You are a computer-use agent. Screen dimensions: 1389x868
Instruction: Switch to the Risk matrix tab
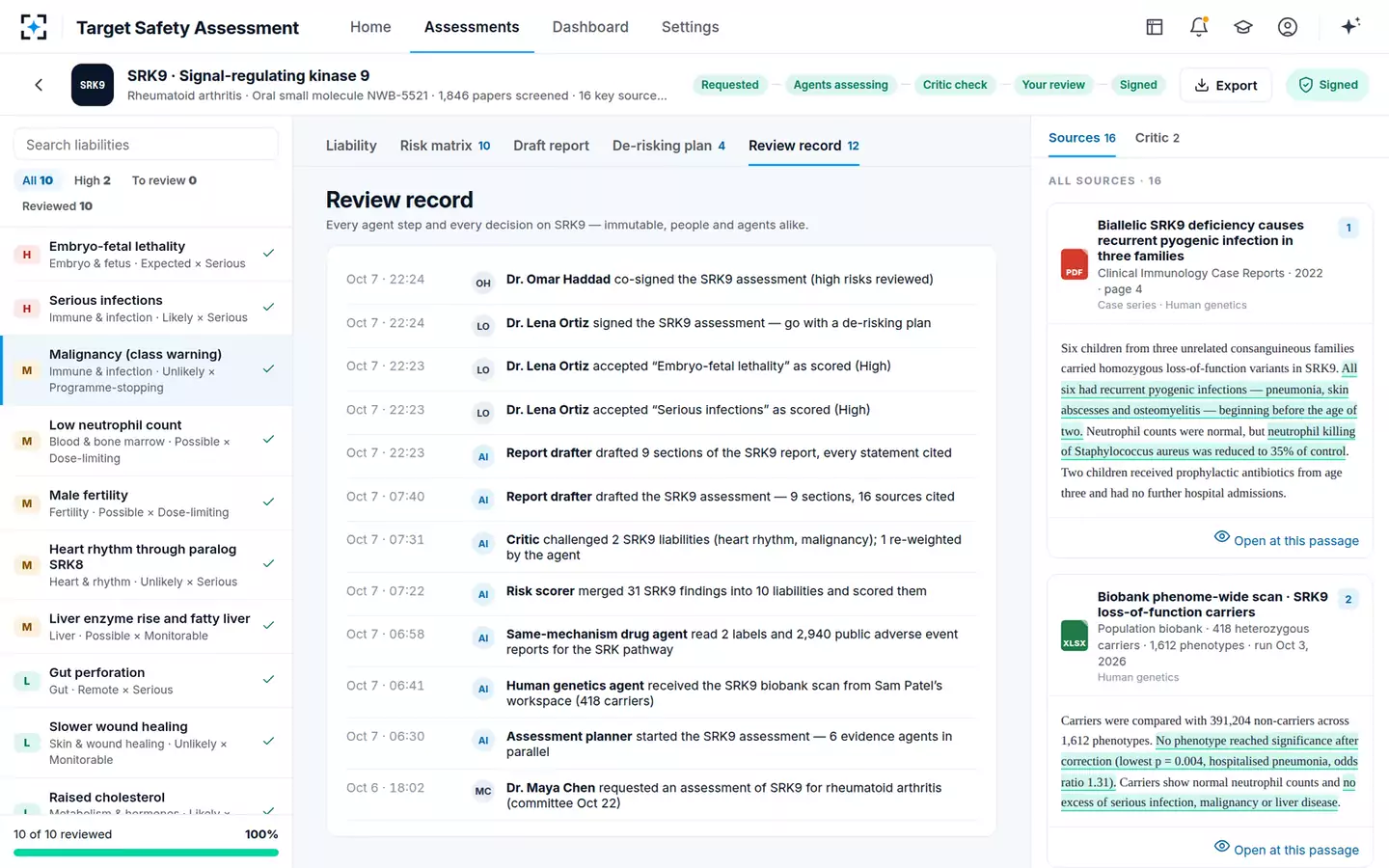446,146
